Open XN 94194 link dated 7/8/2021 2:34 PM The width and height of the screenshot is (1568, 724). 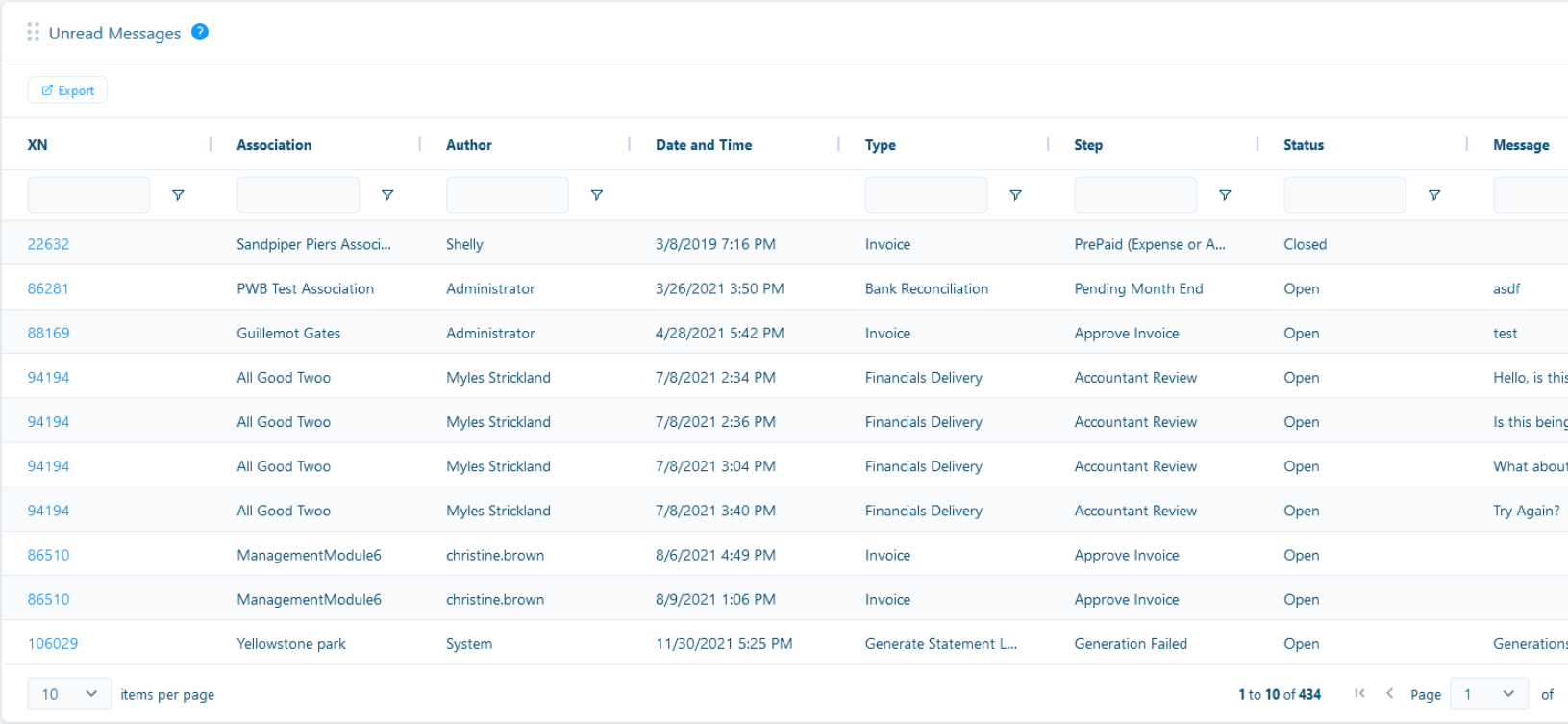pyautogui.click(x=48, y=377)
